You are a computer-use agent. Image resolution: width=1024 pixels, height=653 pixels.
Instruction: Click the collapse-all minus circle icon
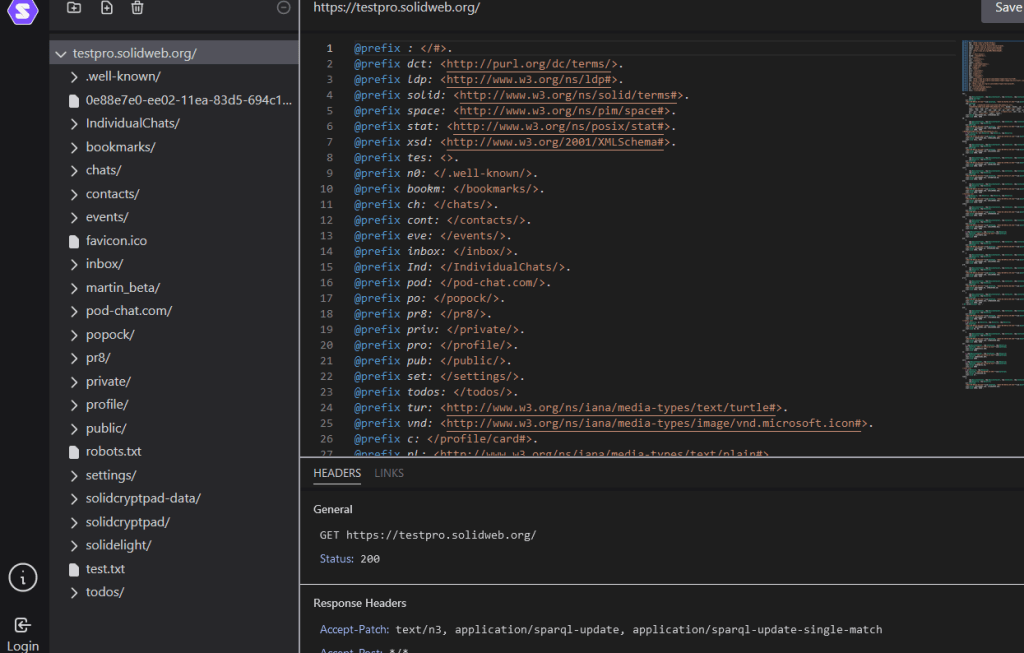coord(283,8)
